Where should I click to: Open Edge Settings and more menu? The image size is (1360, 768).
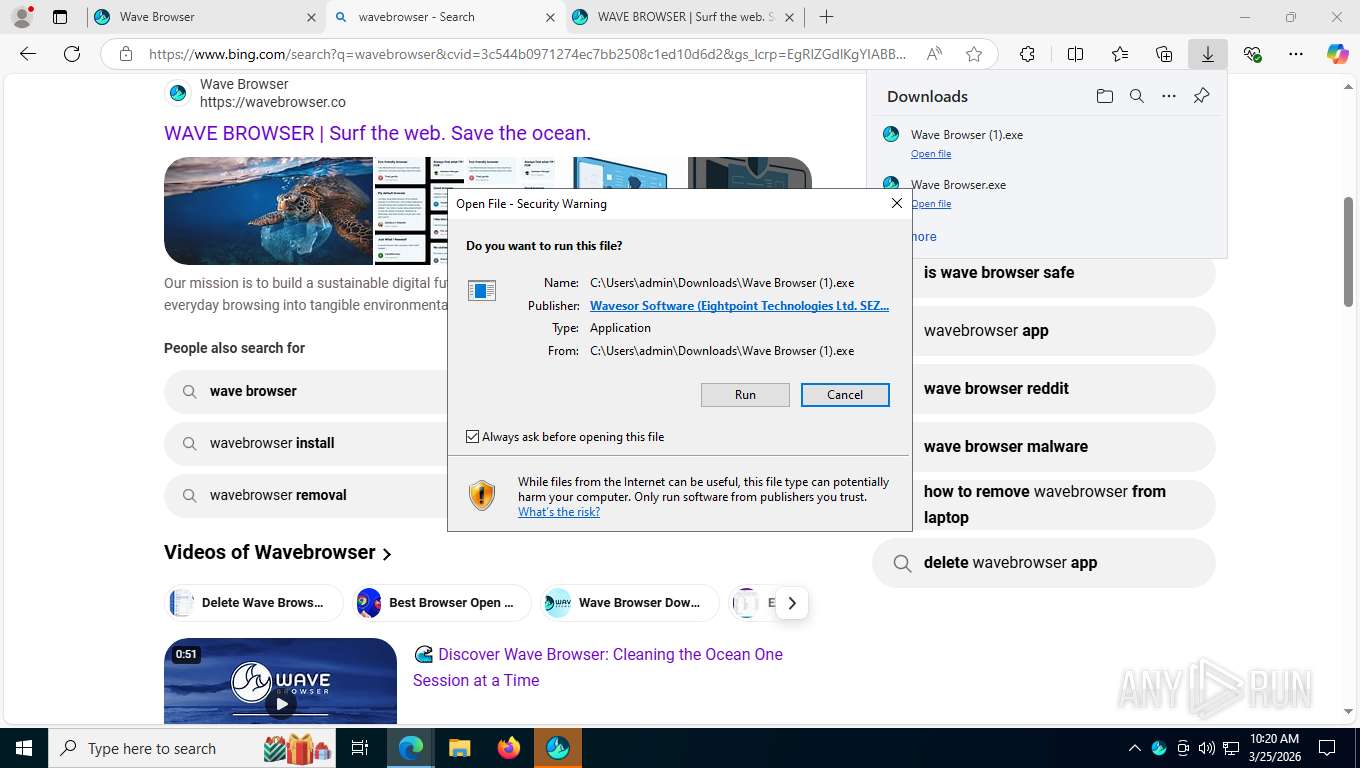pos(1296,54)
